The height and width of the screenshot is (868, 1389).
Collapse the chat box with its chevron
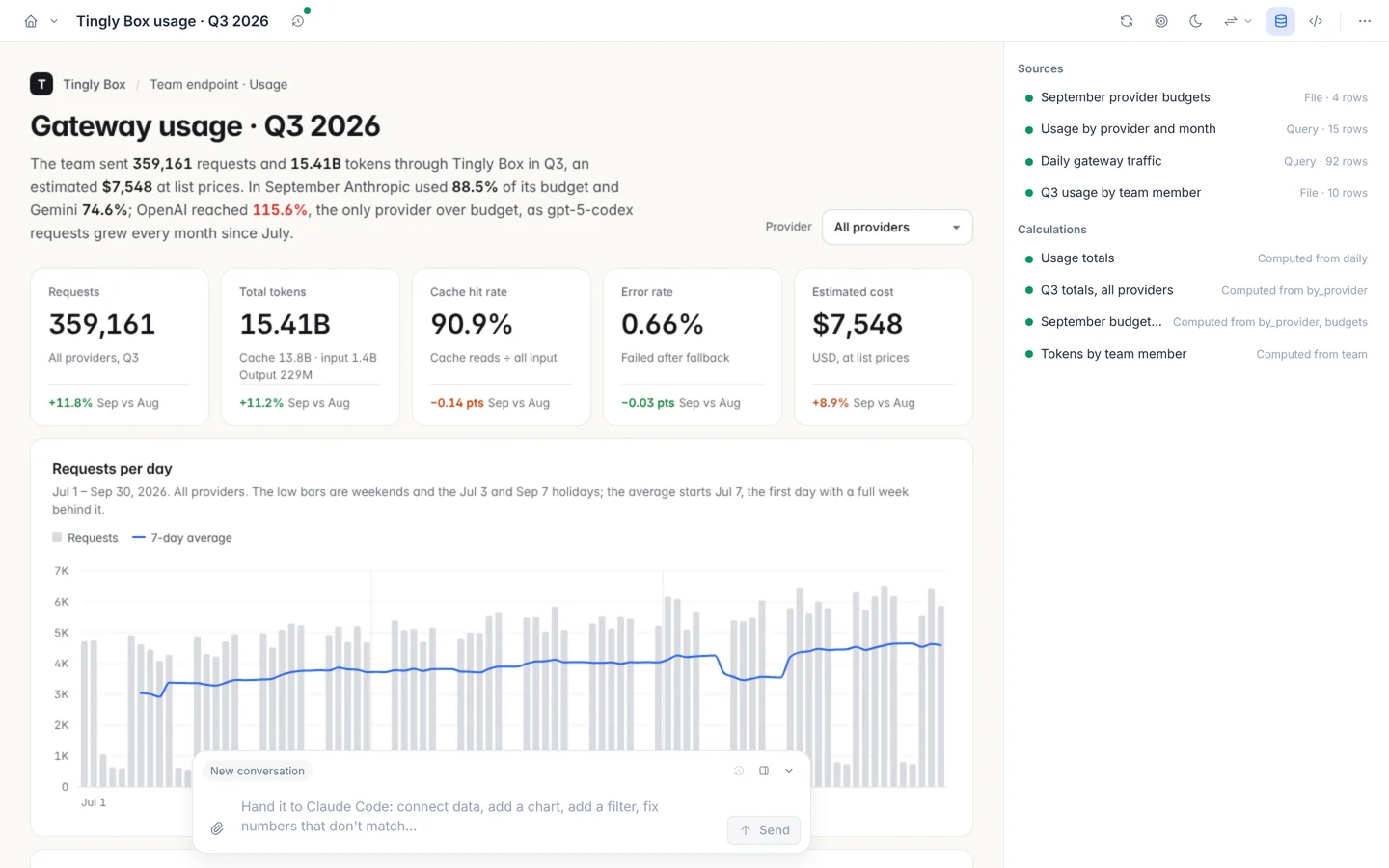tap(789, 771)
